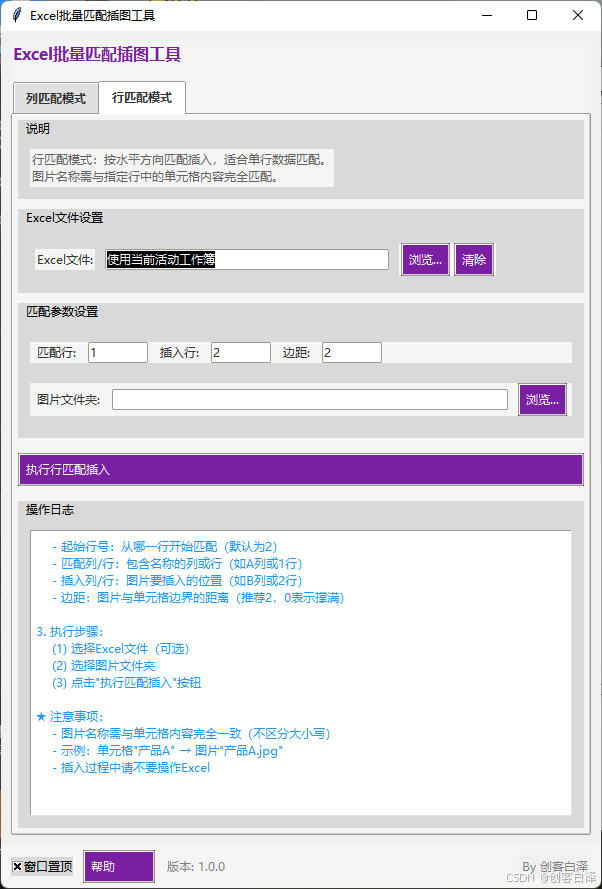Click the heading 'Excel批量匹配插图工具'
Viewport: 602px width, 889px height.
(97, 55)
